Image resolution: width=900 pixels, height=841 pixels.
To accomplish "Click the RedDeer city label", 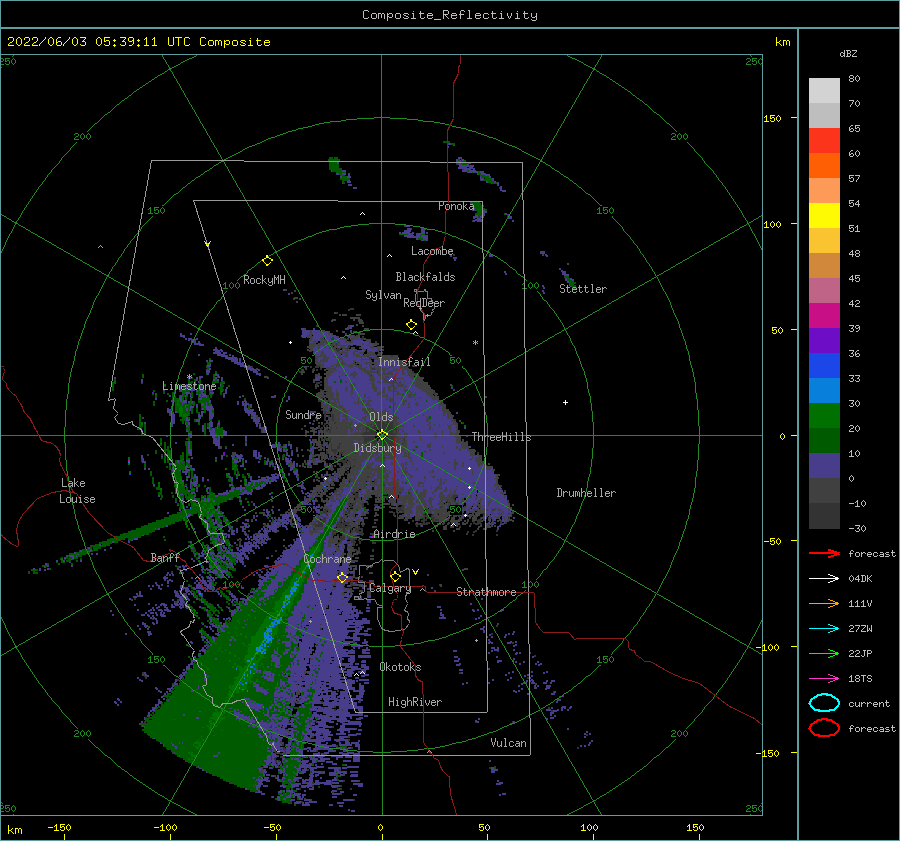I will coord(424,303).
